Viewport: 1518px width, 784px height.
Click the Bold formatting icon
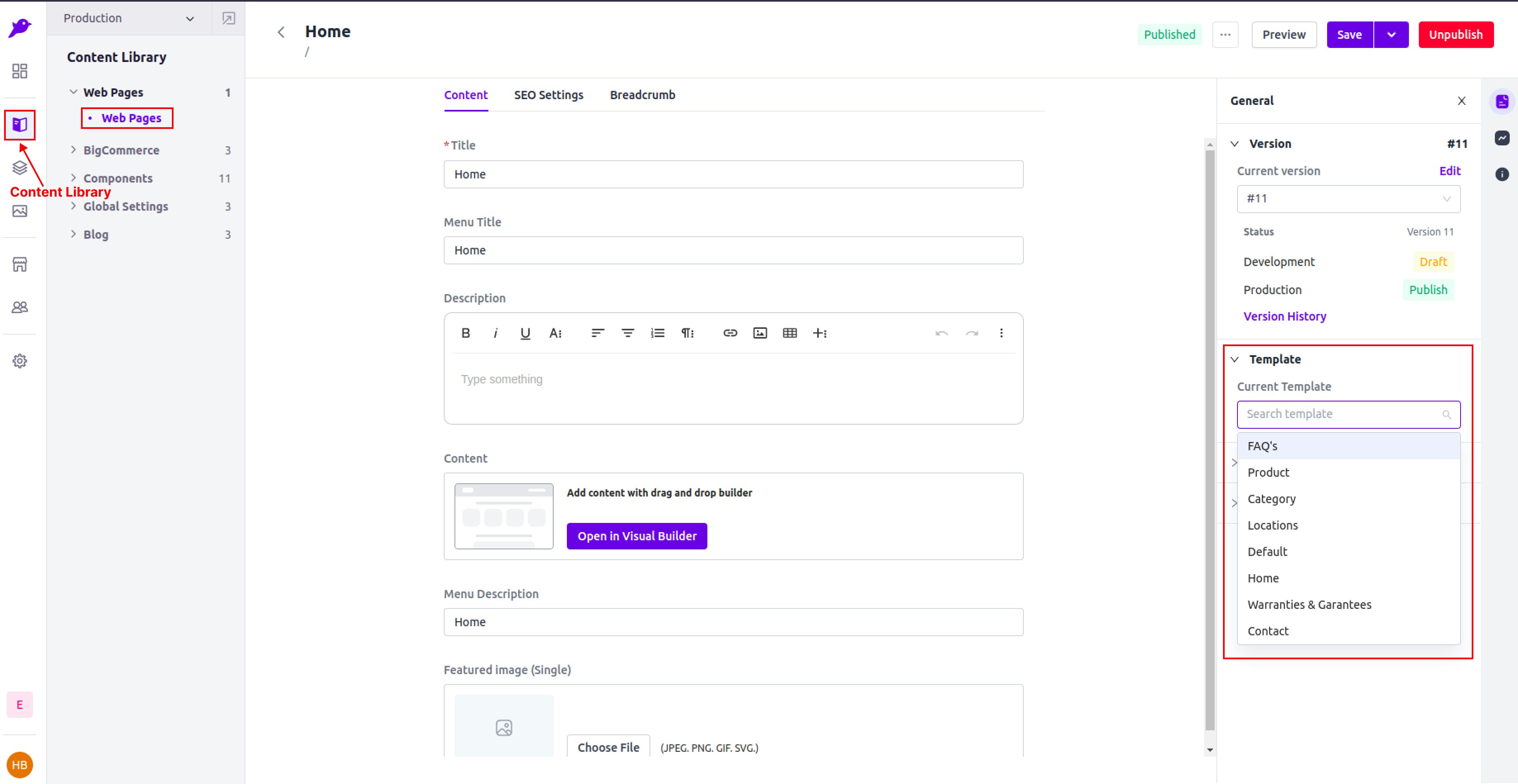[466, 333]
